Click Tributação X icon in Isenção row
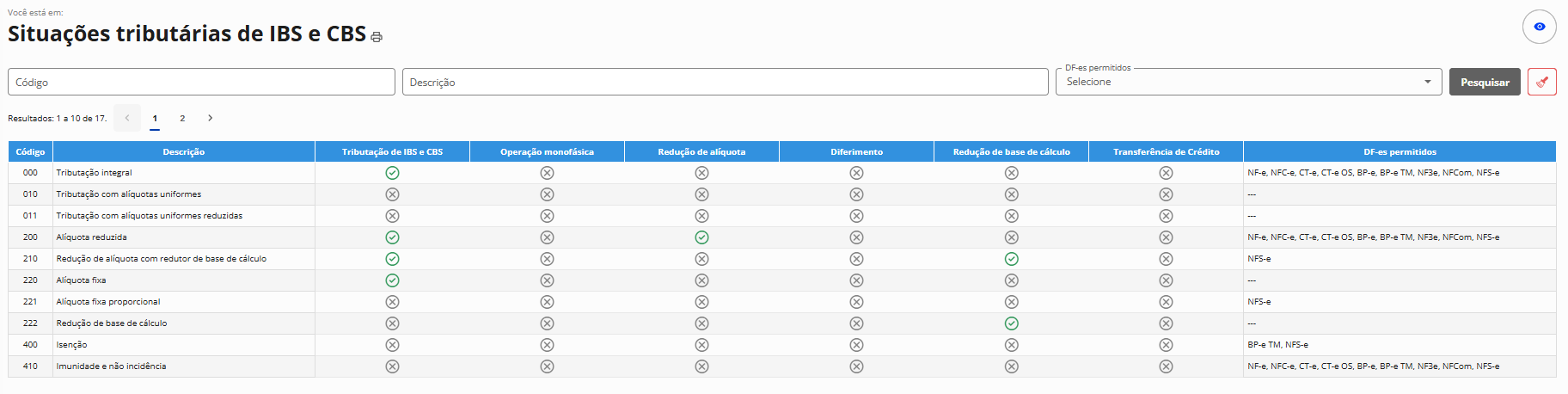 pos(392,345)
